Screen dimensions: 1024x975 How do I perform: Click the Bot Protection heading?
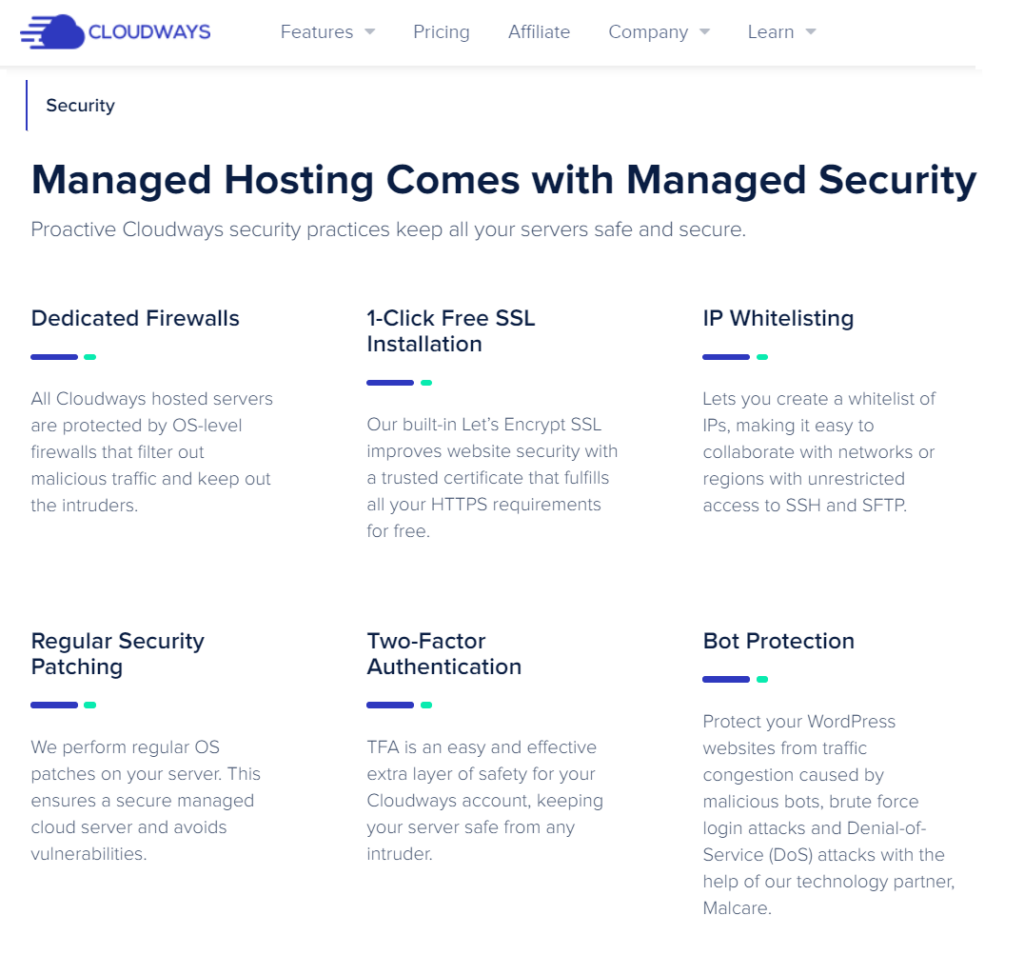tap(778, 641)
